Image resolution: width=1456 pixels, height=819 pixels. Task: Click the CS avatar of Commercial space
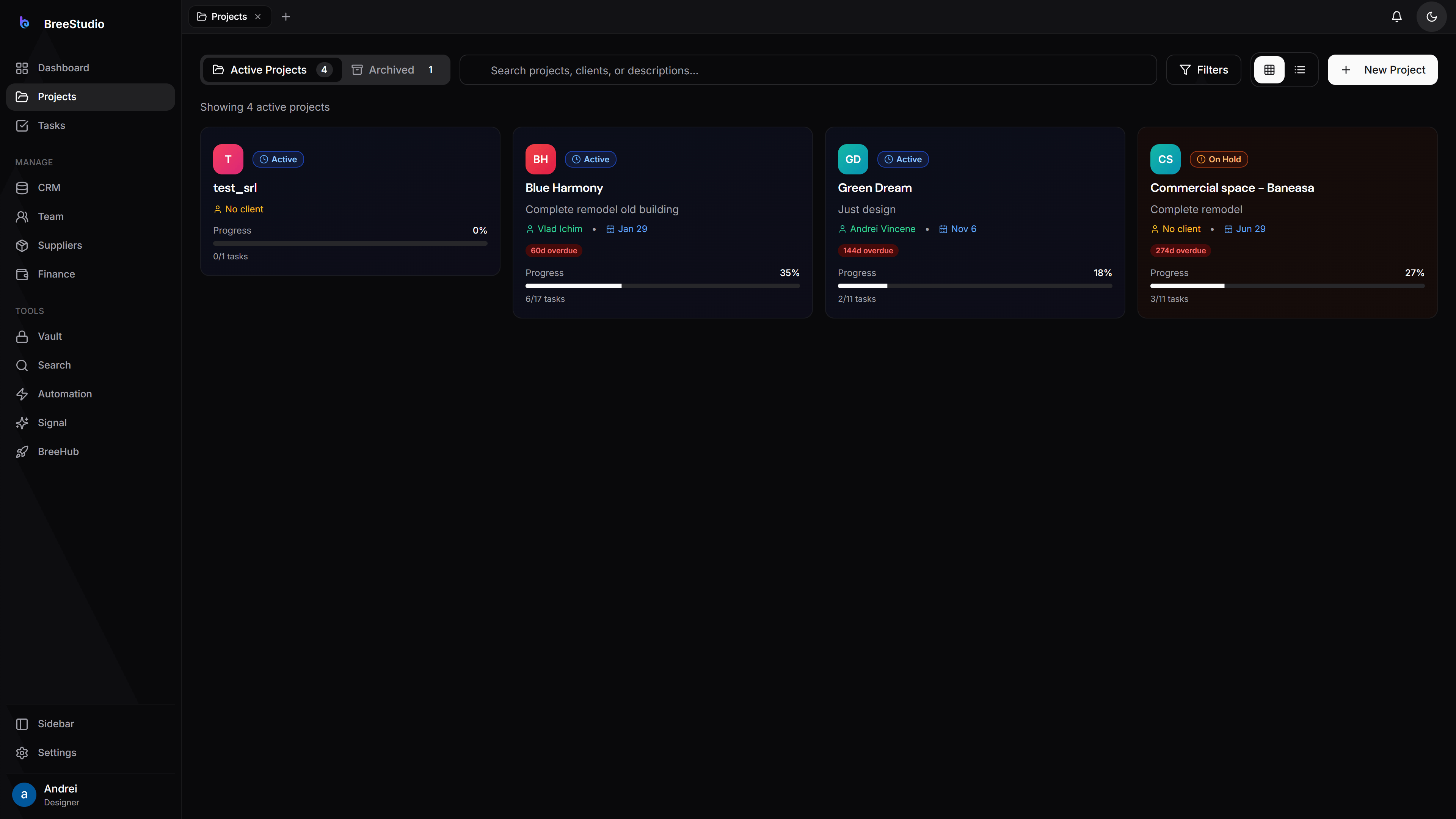click(1166, 159)
